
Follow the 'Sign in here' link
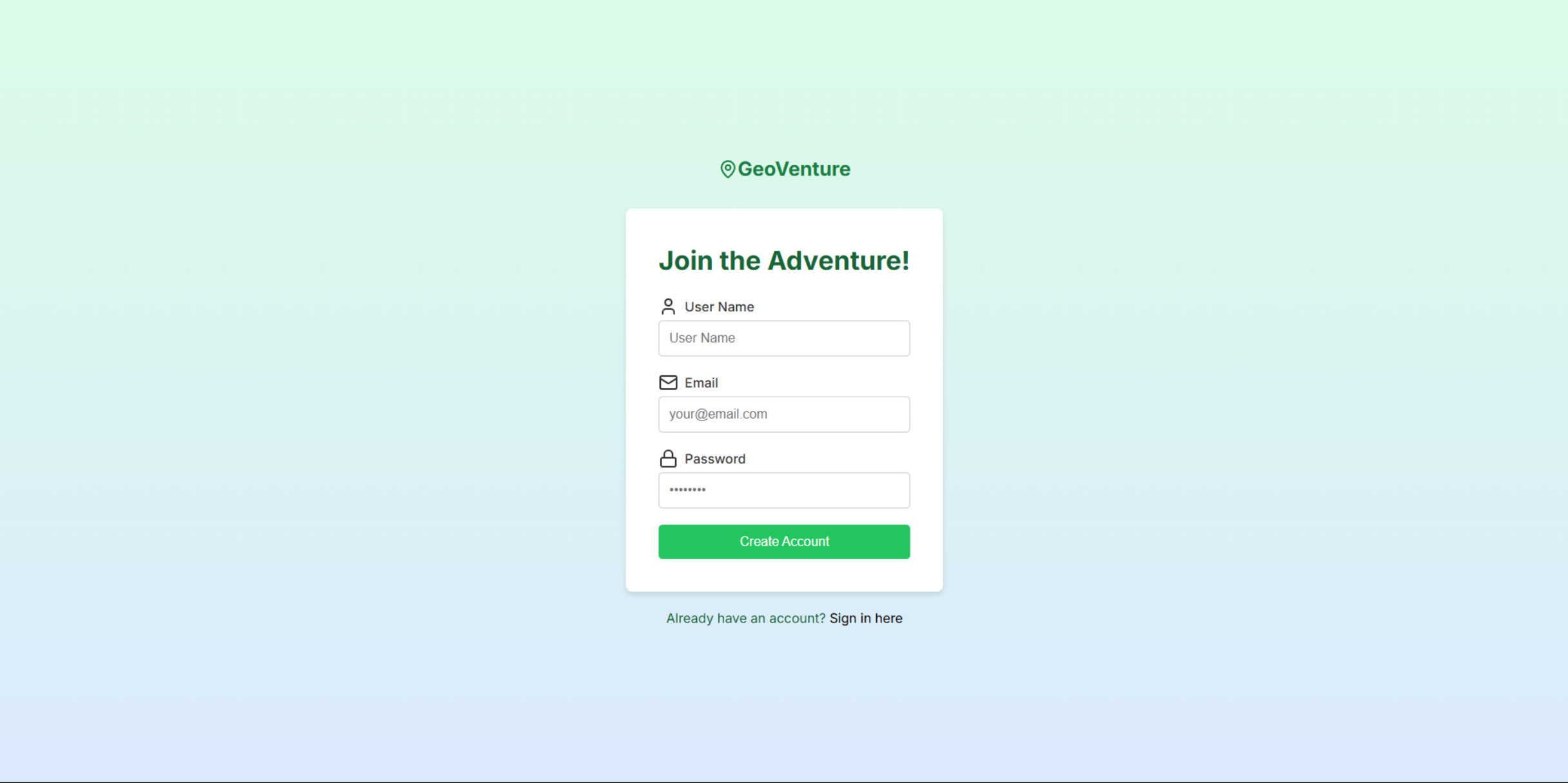pos(866,619)
